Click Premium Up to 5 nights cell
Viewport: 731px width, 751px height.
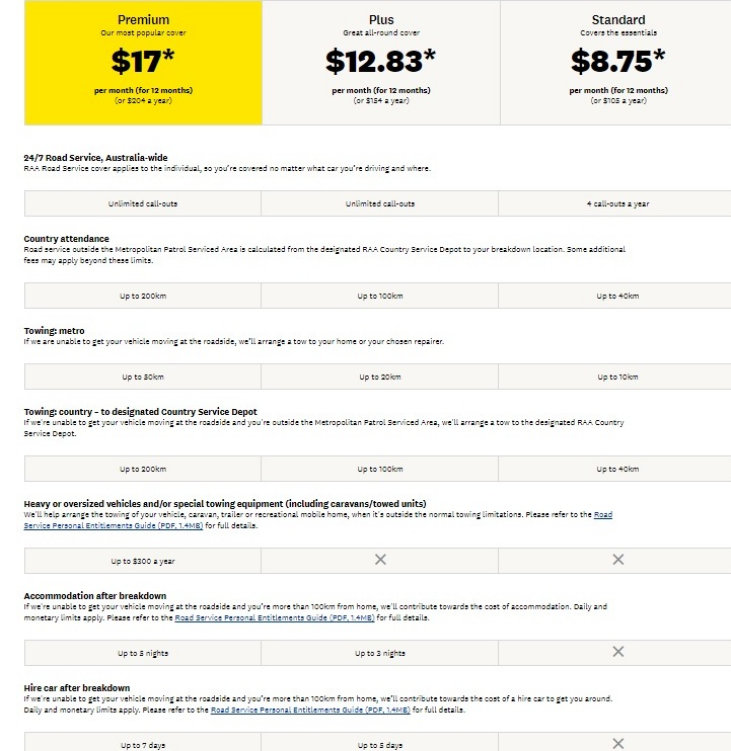coord(143,653)
